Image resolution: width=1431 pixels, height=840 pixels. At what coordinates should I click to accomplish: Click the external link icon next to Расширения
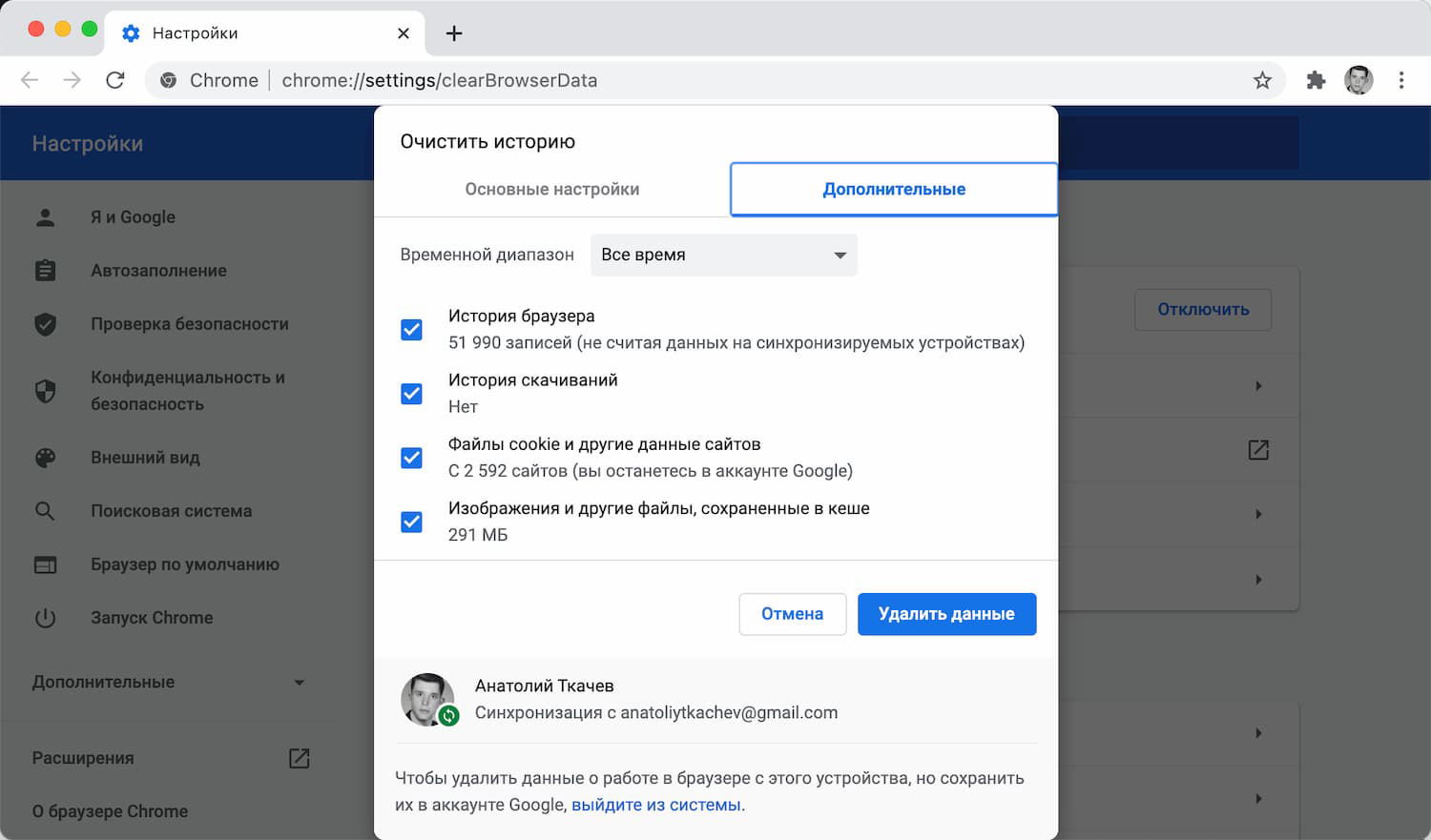tap(299, 758)
